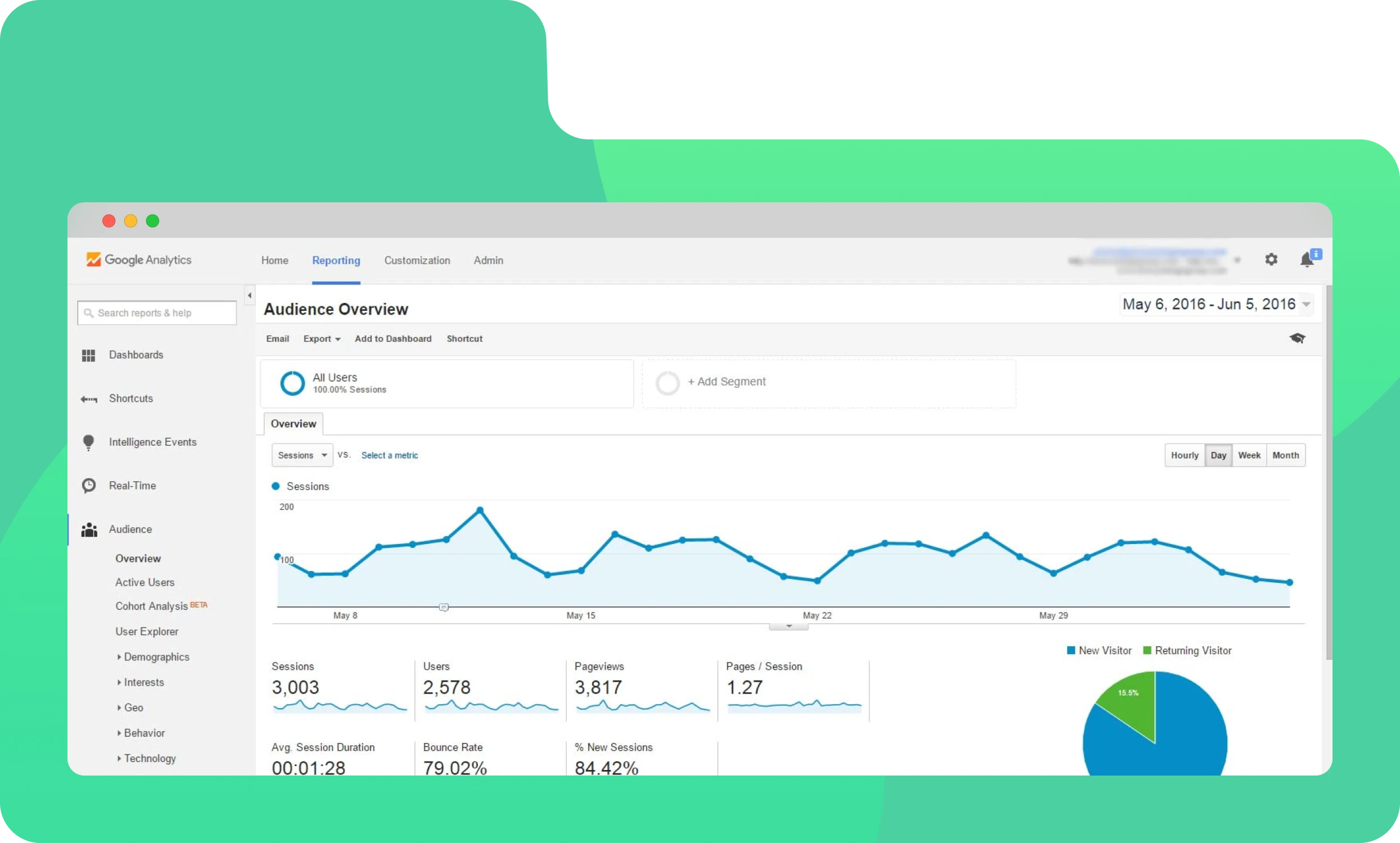The image size is (1400, 843).
Task: Expand the Demographics section
Action: coord(156,657)
